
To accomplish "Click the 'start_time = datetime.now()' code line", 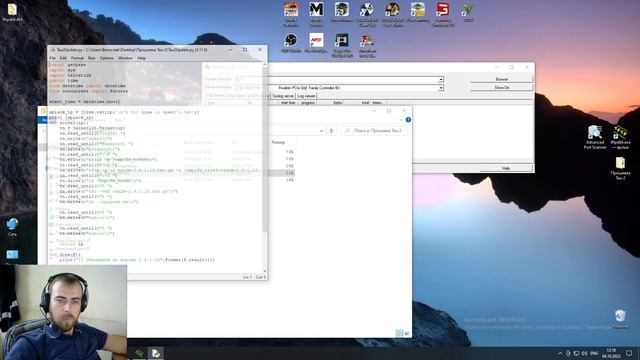I will pyautogui.click(x=85, y=102).
